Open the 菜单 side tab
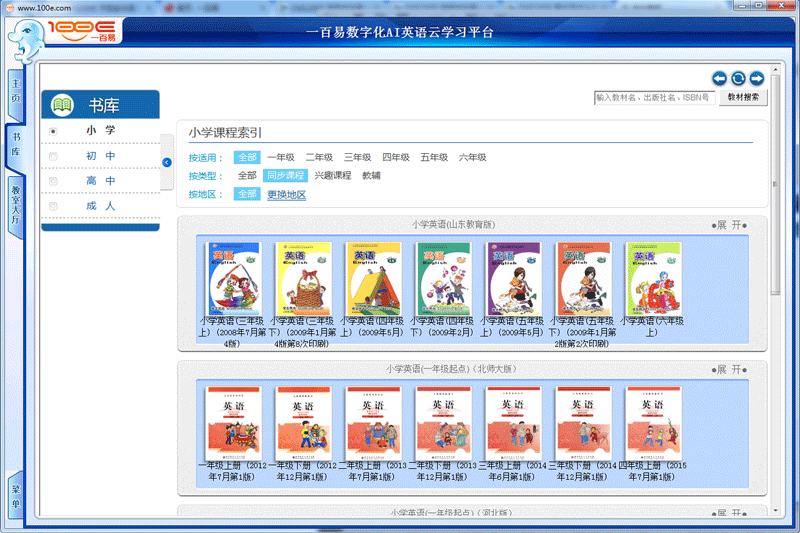800x533 pixels. pos(16,497)
